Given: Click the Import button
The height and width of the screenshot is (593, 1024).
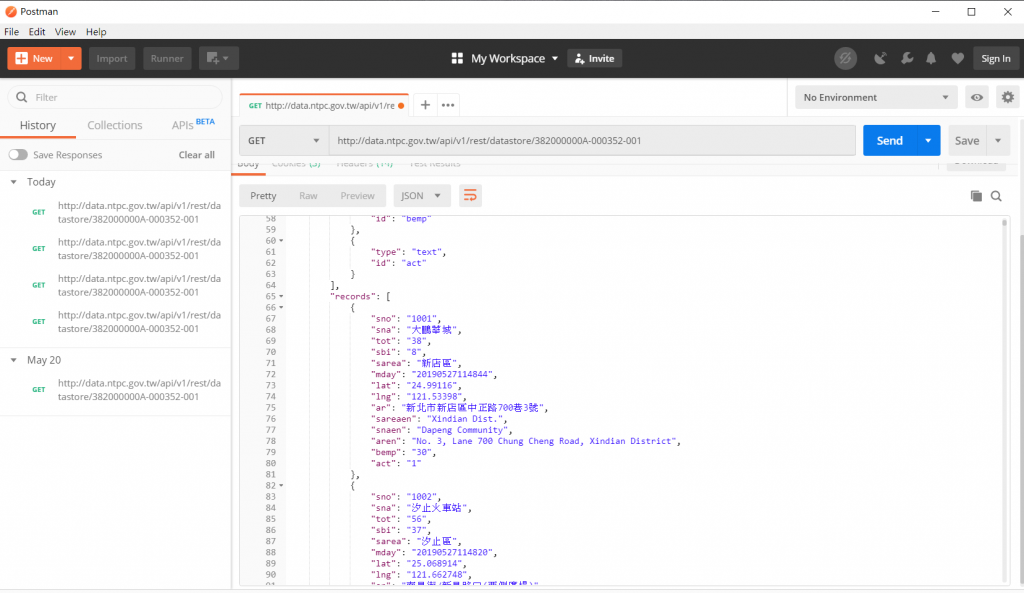Looking at the screenshot, I should (112, 58).
